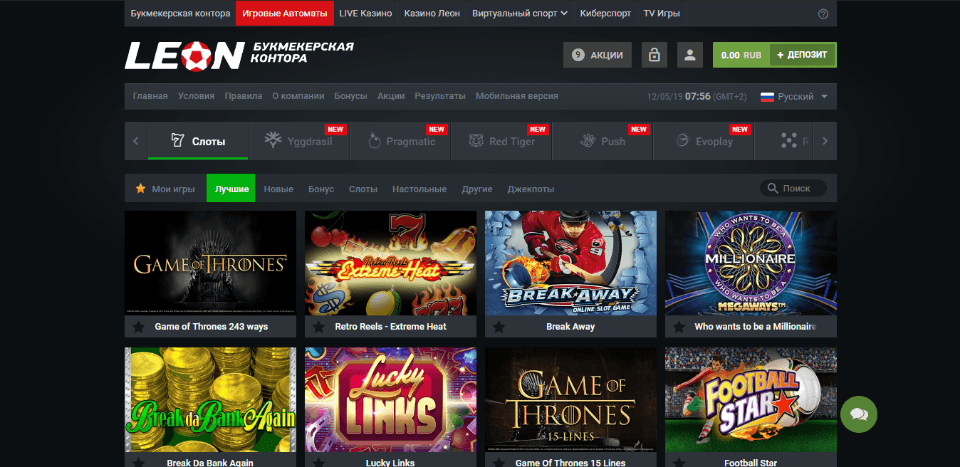This screenshot has width=960, height=467.
Task: Click the green Депозит button
Action: point(803,55)
